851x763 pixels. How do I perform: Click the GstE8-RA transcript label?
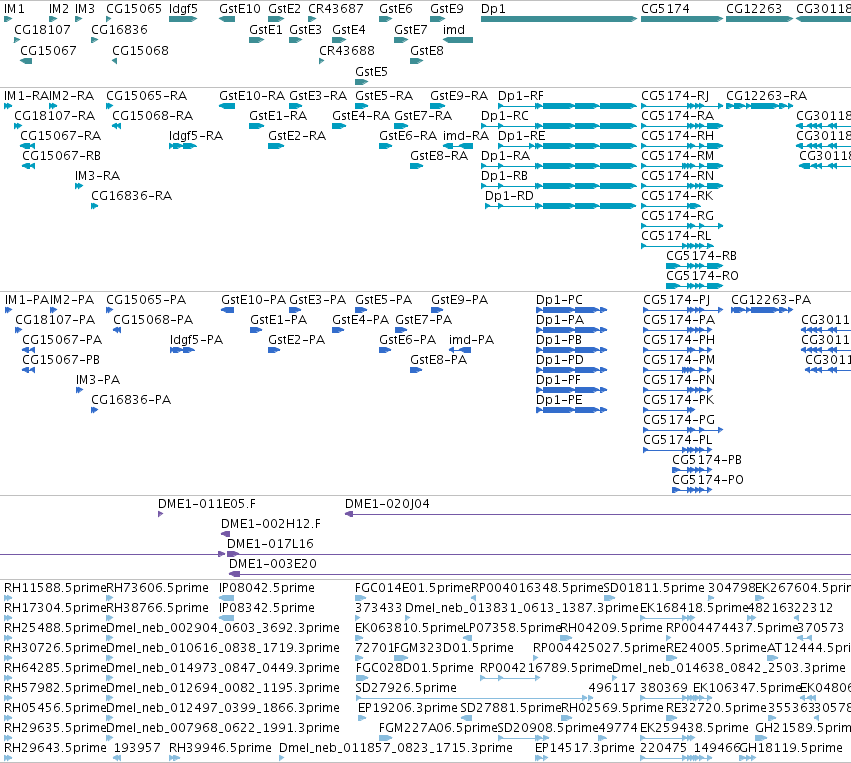coord(439,156)
